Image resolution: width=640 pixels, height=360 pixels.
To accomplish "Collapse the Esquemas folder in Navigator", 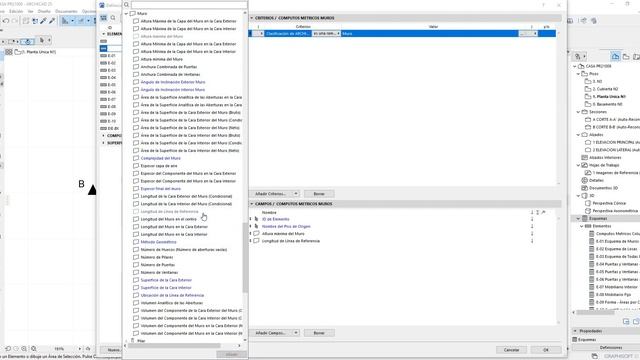I will 578,218.
